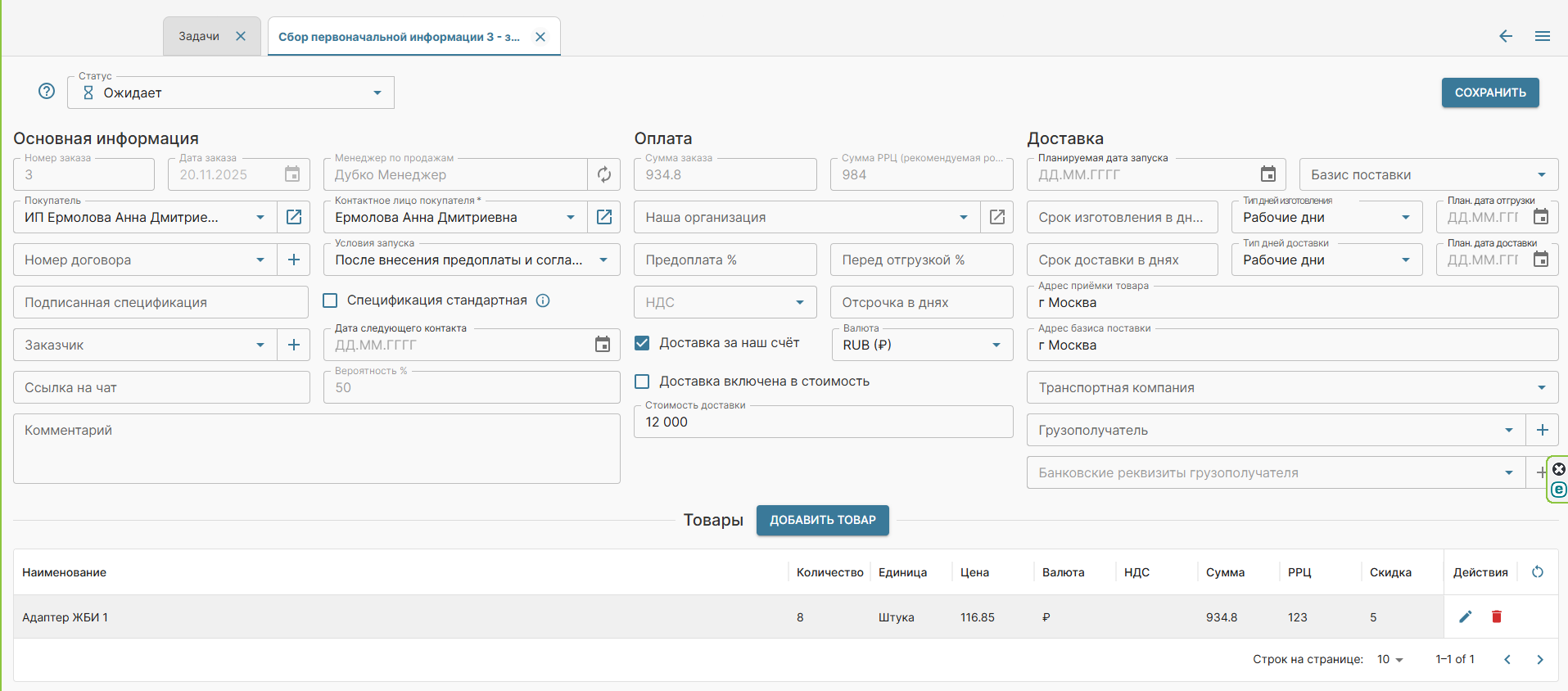Image resolution: width=1568 pixels, height=691 pixels.
Task: Switch to the Задачи tab
Action: (x=199, y=36)
